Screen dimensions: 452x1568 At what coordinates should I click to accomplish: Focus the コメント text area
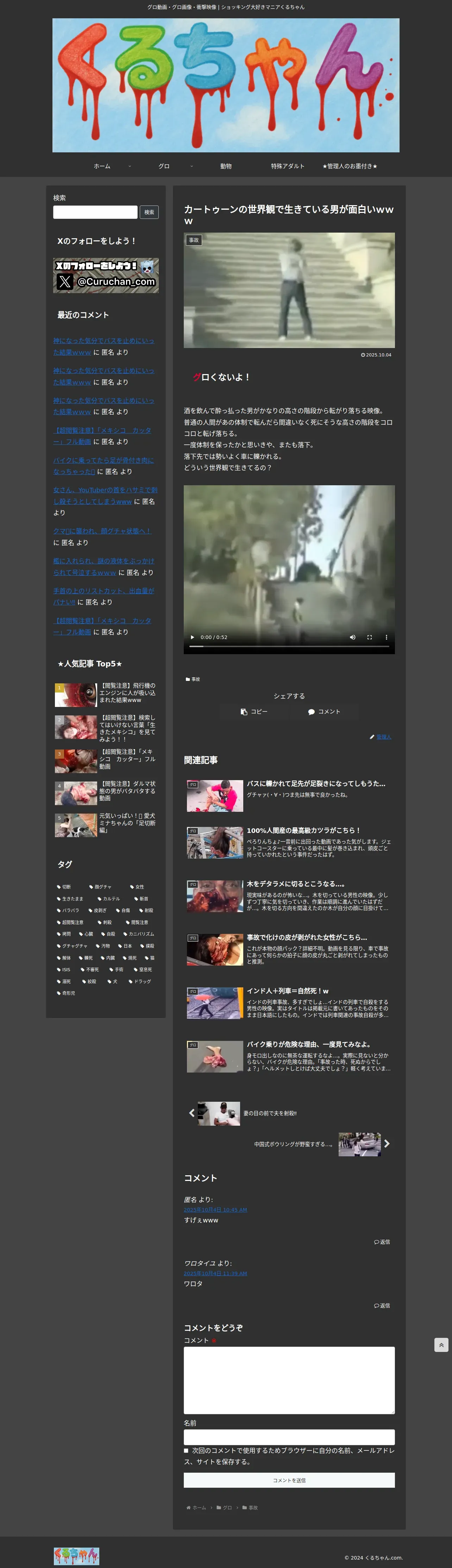(x=289, y=1380)
